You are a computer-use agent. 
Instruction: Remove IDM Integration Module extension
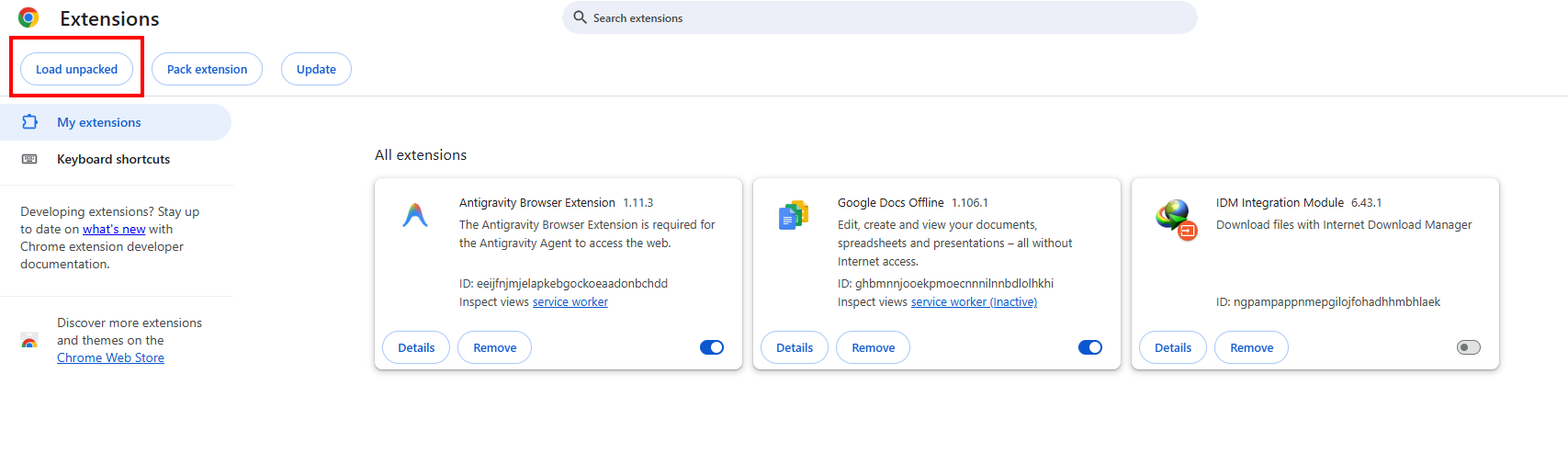tap(1252, 347)
